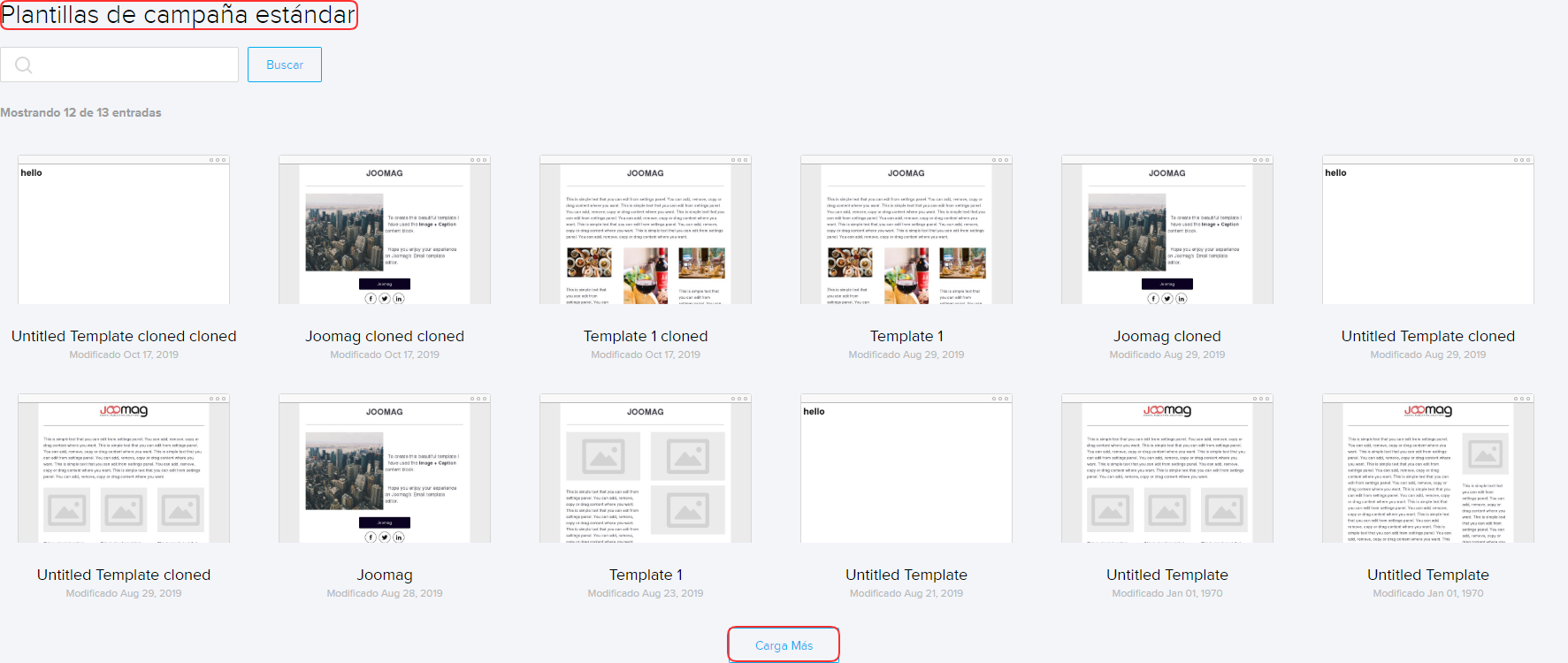Open three-dot menu on Template 1 cloned card
This screenshot has height=663, width=1568.
(x=739, y=160)
